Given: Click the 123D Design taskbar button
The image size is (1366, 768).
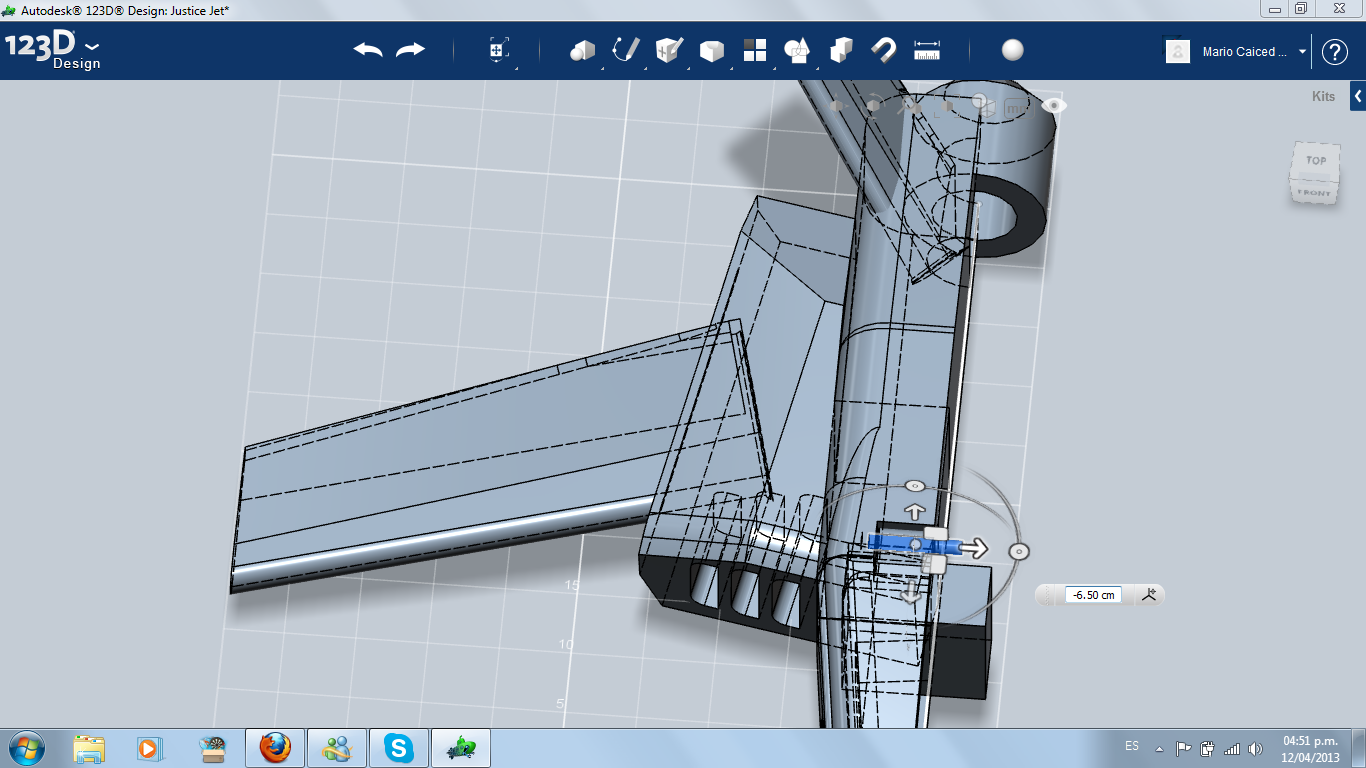Looking at the screenshot, I should 461,748.
